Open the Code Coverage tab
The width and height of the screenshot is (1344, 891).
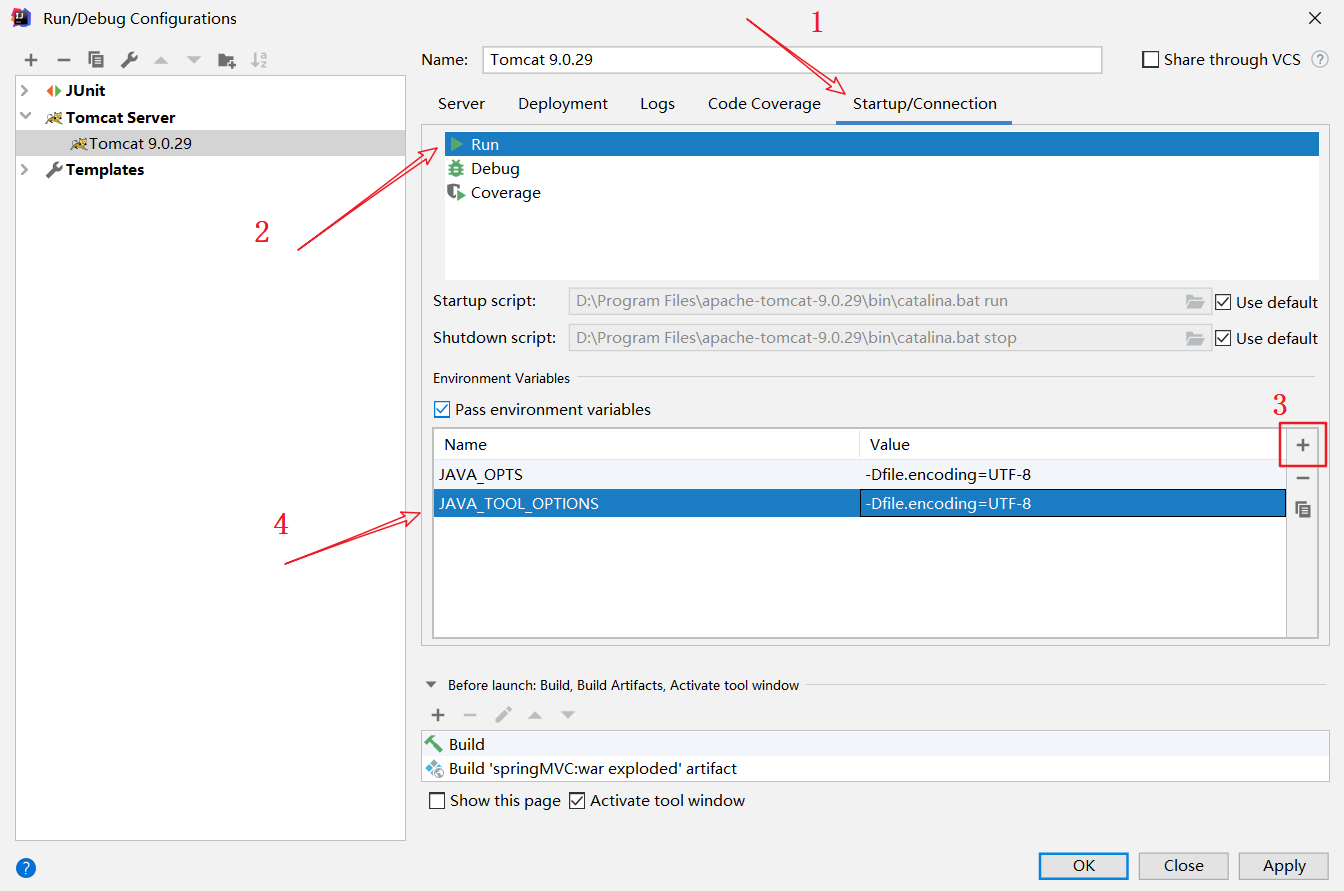(764, 104)
